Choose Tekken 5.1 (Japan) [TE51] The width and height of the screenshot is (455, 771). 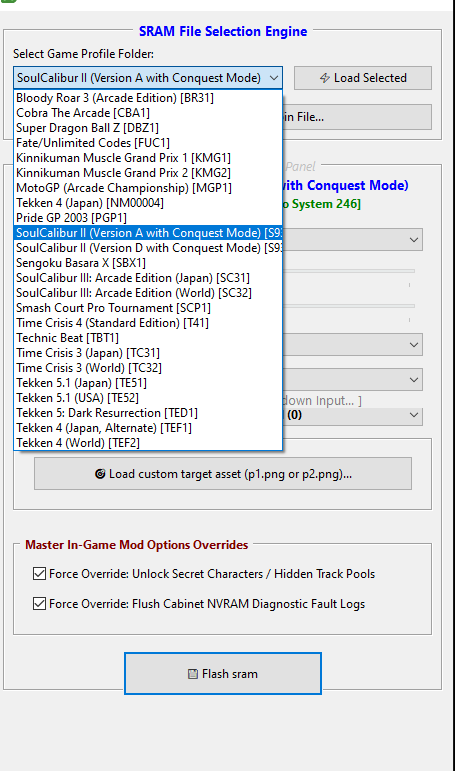point(148,383)
